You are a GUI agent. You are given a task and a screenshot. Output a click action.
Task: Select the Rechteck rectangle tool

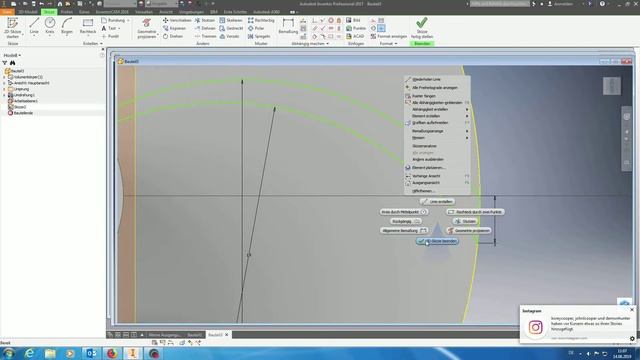[88, 26]
